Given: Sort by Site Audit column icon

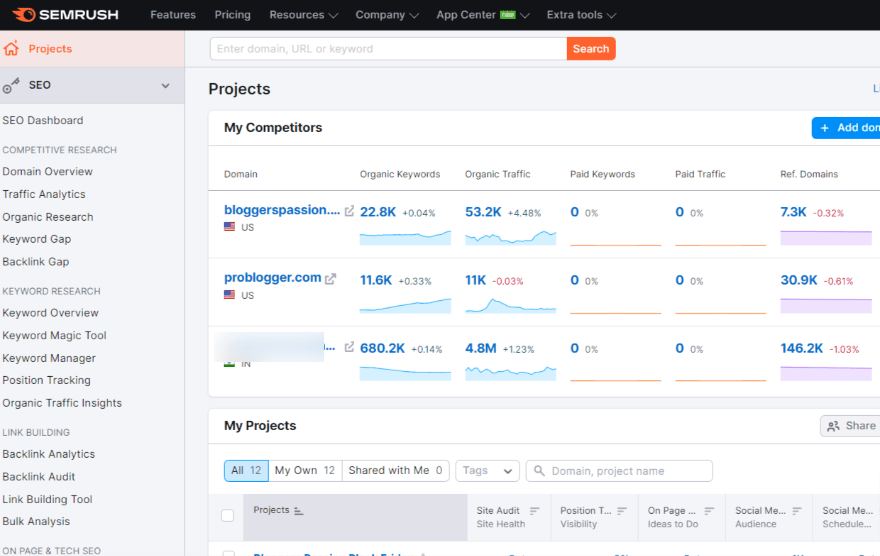Looking at the screenshot, I should (534, 511).
